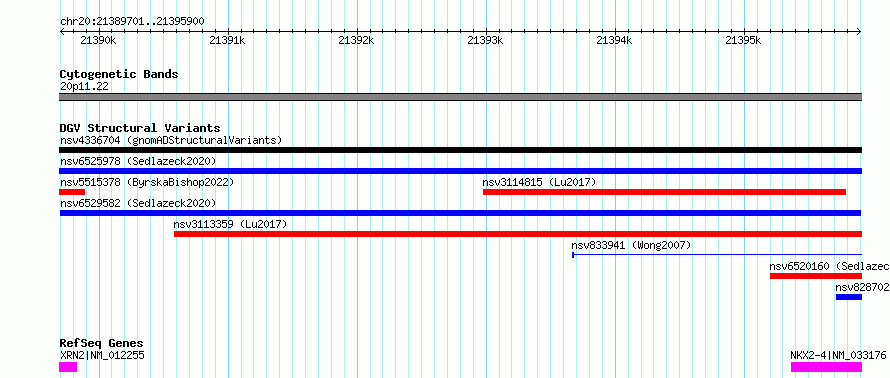Click the chr20:21389701..21395900 coordinate label
The height and width of the screenshot is (378, 890).
pos(132,22)
